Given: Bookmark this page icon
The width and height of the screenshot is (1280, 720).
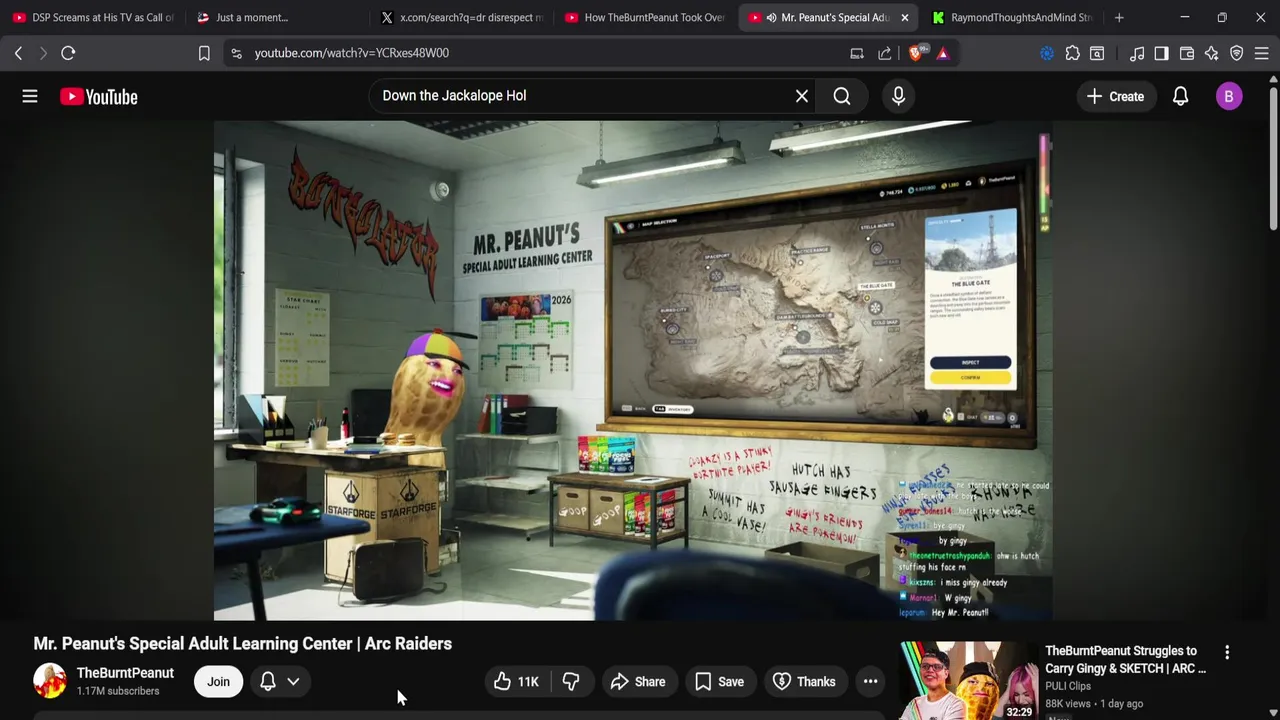Looking at the screenshot, I should [x=204, y=53].
